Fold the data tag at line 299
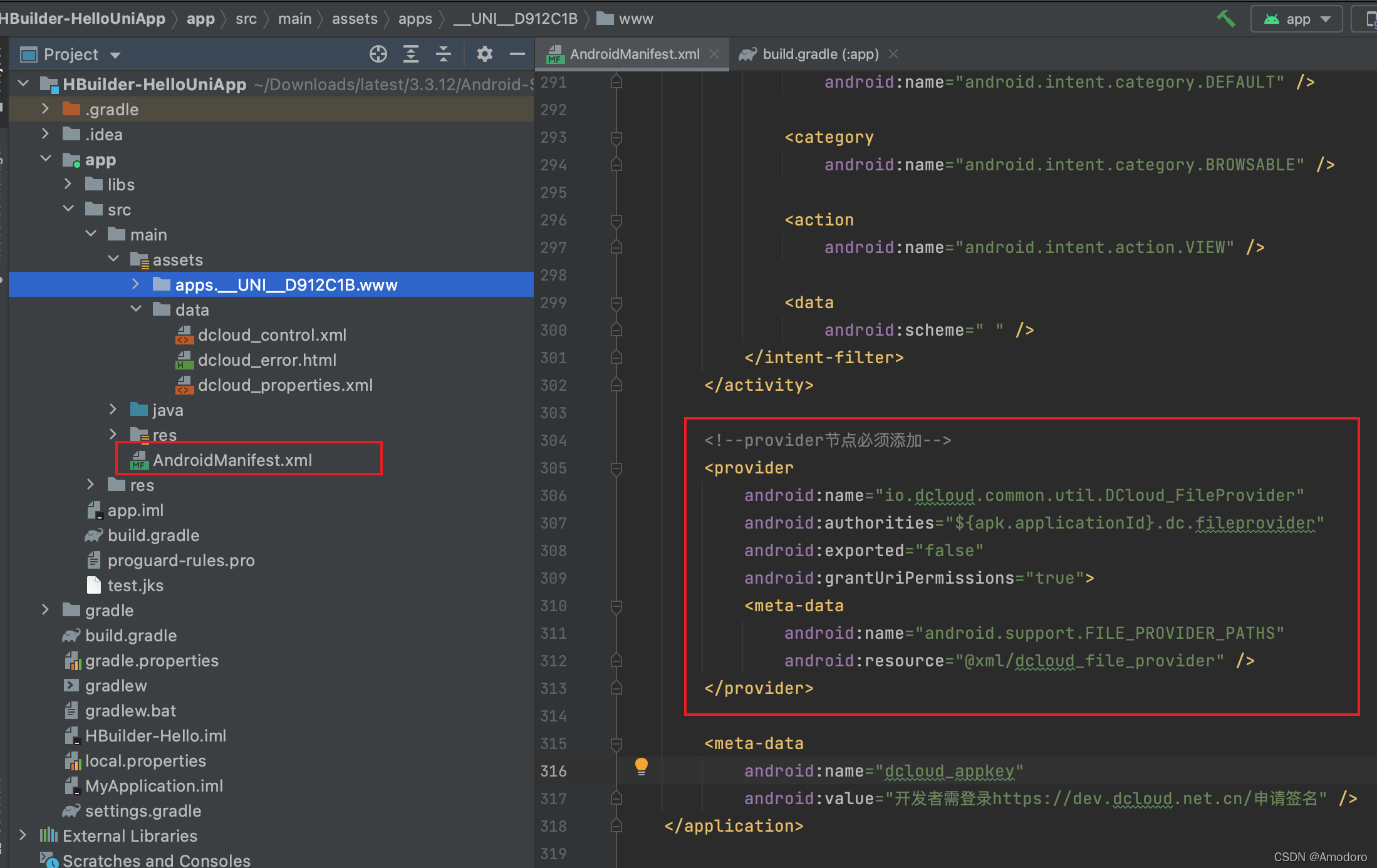This screenshot has width=1377, height=868. click(616, 302)
